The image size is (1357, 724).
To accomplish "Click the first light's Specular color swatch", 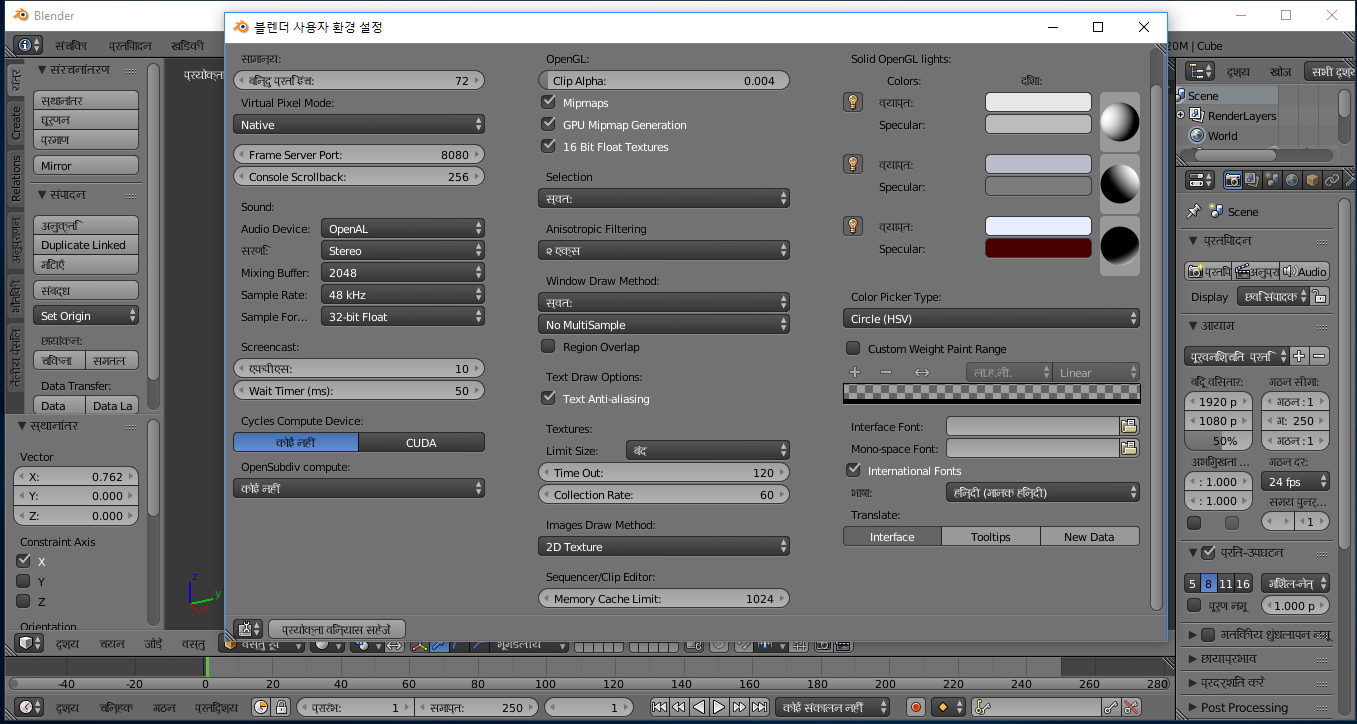I will pos(1038,125).
